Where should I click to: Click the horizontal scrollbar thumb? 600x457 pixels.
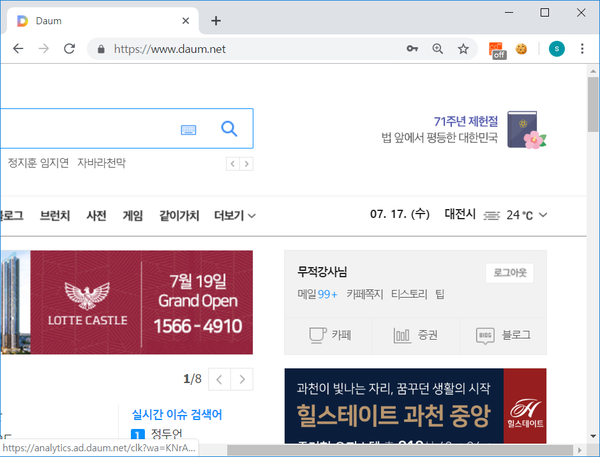pos(400,450)
